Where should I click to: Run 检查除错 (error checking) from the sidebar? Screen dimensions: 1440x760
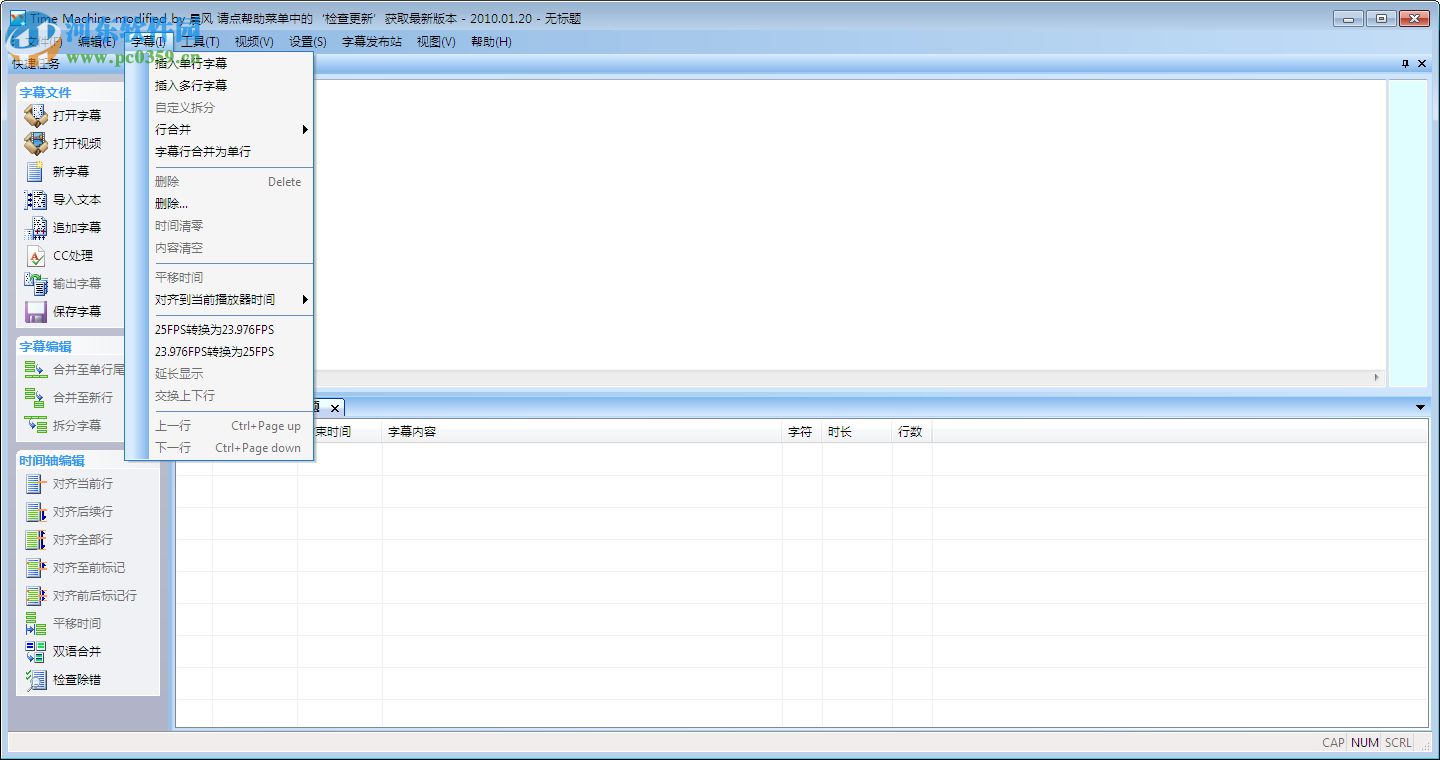(36, 680)
